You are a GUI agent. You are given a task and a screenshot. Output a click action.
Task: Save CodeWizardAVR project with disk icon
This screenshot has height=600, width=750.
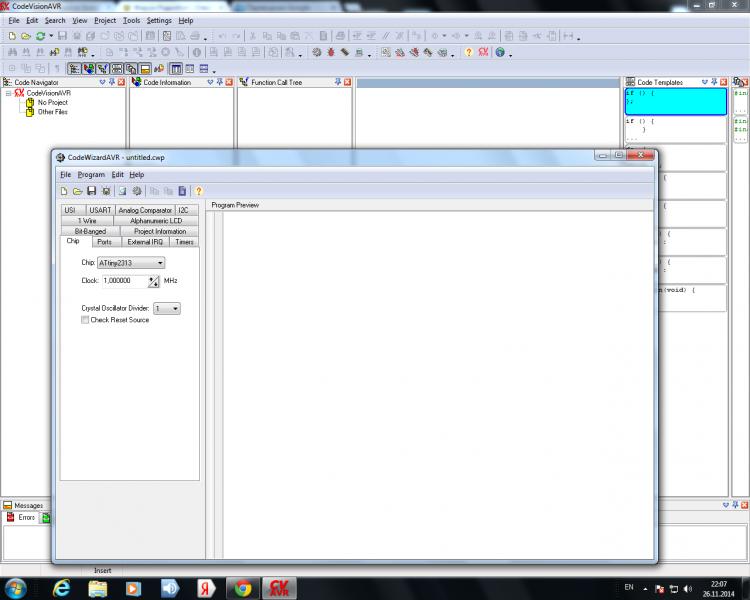pyautogui.click(x=91, y=191)
